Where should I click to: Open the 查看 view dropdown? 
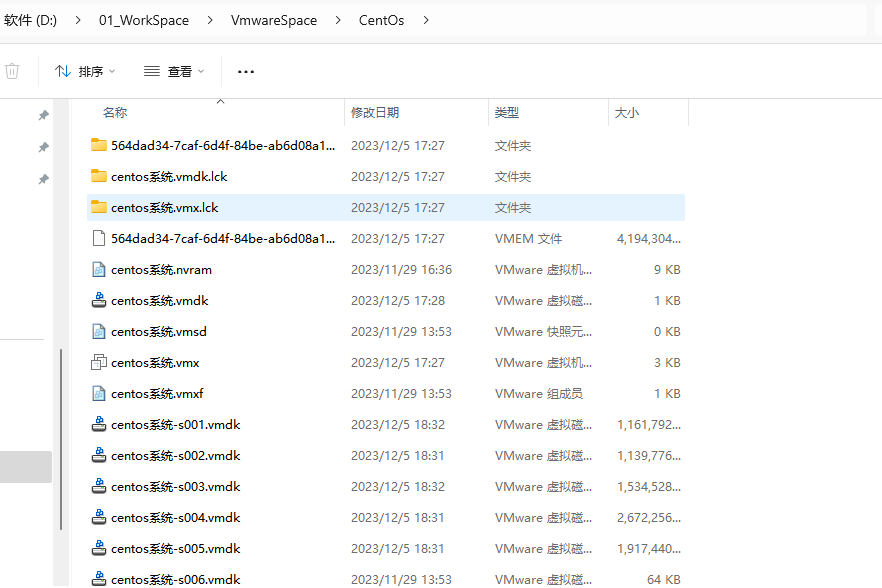[x=174, y=71]
